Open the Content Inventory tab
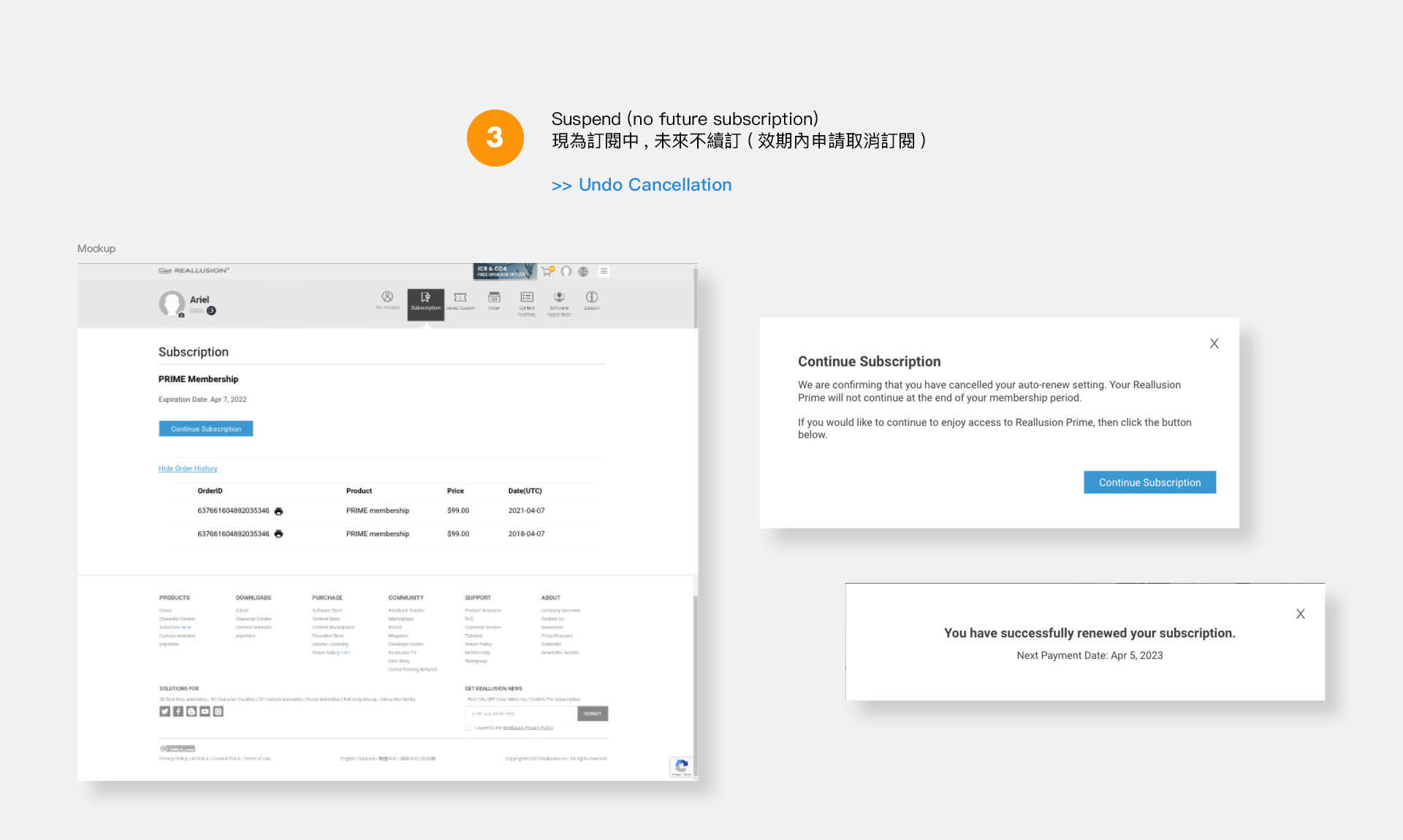Viewport: 1403px width, 840px height. click(527, 302)
